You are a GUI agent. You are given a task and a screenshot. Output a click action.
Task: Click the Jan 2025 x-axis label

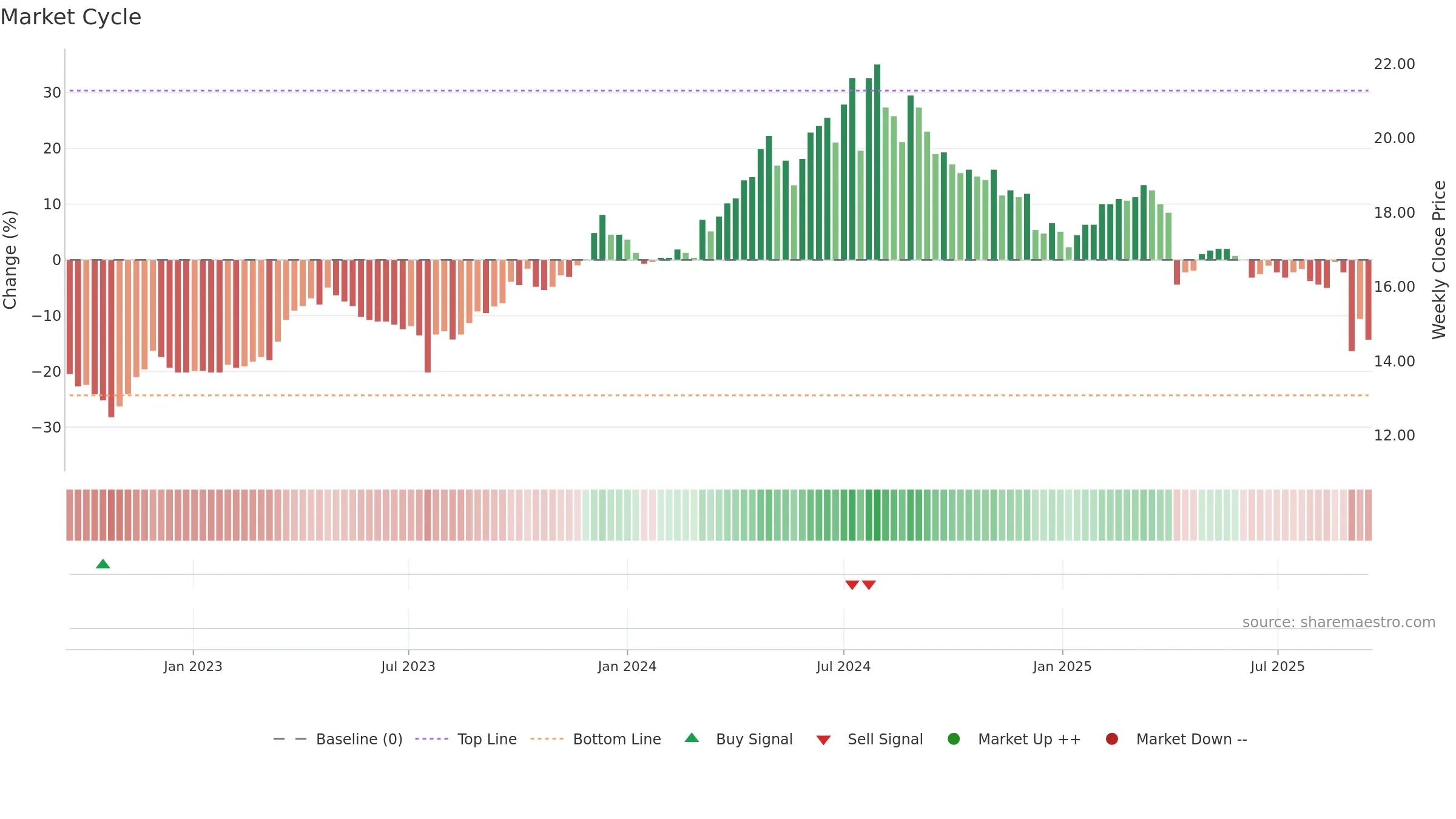coord(1062,666)
